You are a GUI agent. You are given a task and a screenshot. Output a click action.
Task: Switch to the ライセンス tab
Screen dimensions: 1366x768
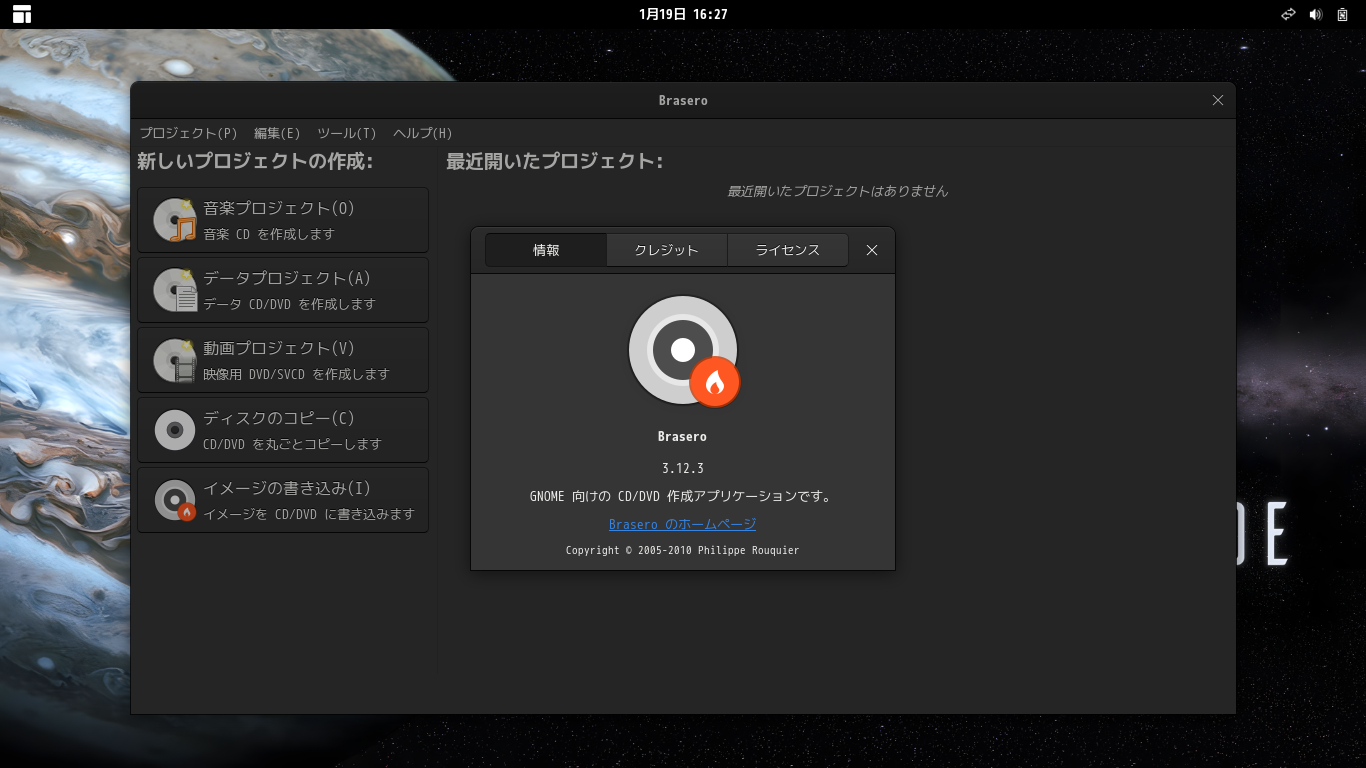pos(788,250)
